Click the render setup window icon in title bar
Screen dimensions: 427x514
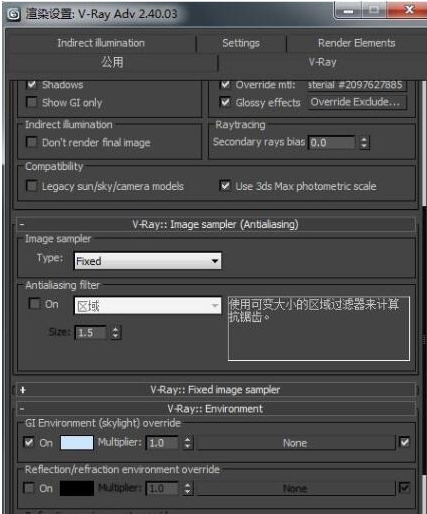(14, 14)
